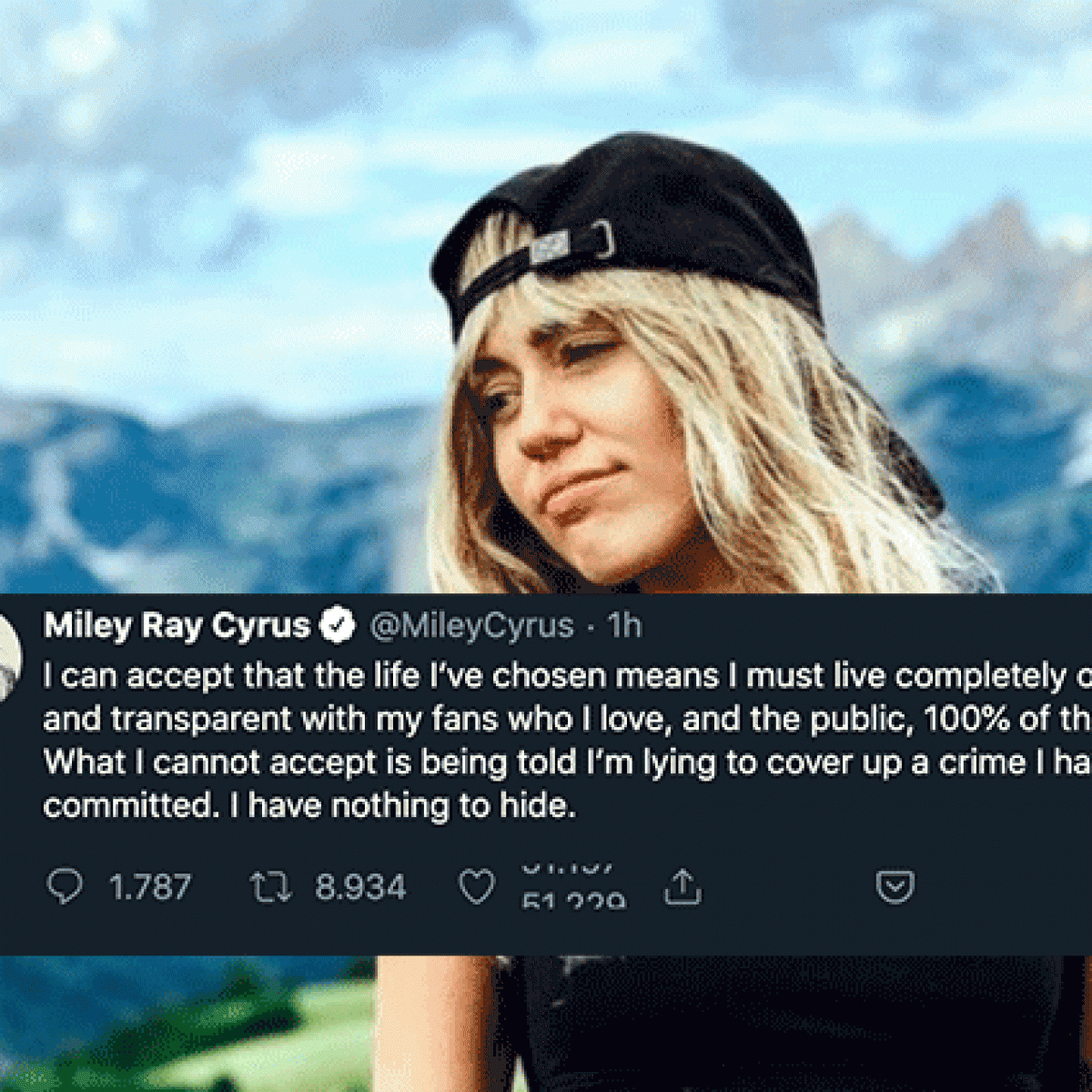Open the Miley Ray Cyrus display name

pos(177,626)
